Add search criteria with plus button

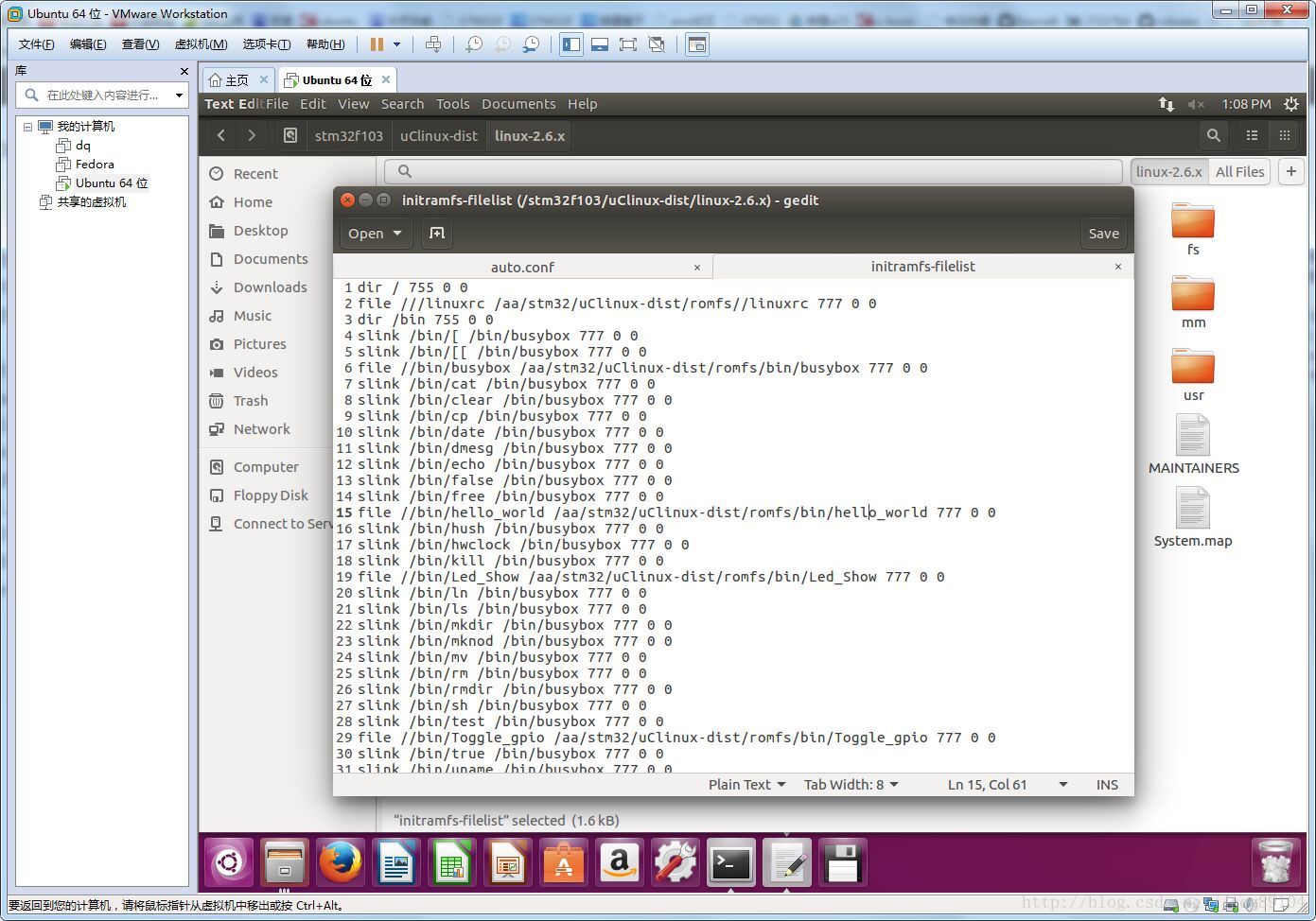pos(1291,171)
